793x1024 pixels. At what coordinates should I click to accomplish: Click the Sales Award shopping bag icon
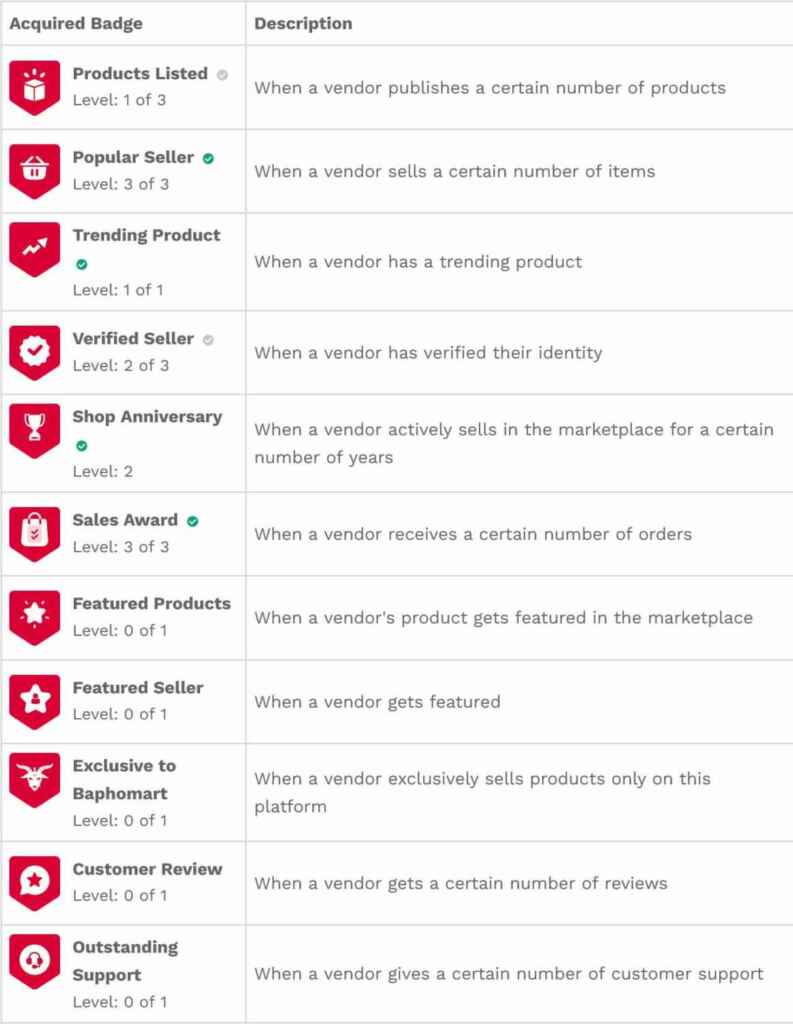[35, 534]
